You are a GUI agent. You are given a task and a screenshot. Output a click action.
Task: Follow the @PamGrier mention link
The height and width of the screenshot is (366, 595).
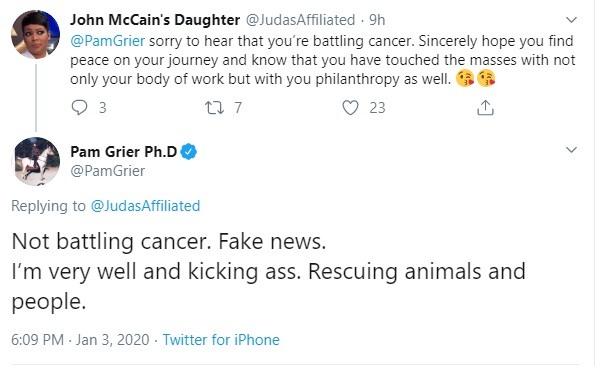107,41
